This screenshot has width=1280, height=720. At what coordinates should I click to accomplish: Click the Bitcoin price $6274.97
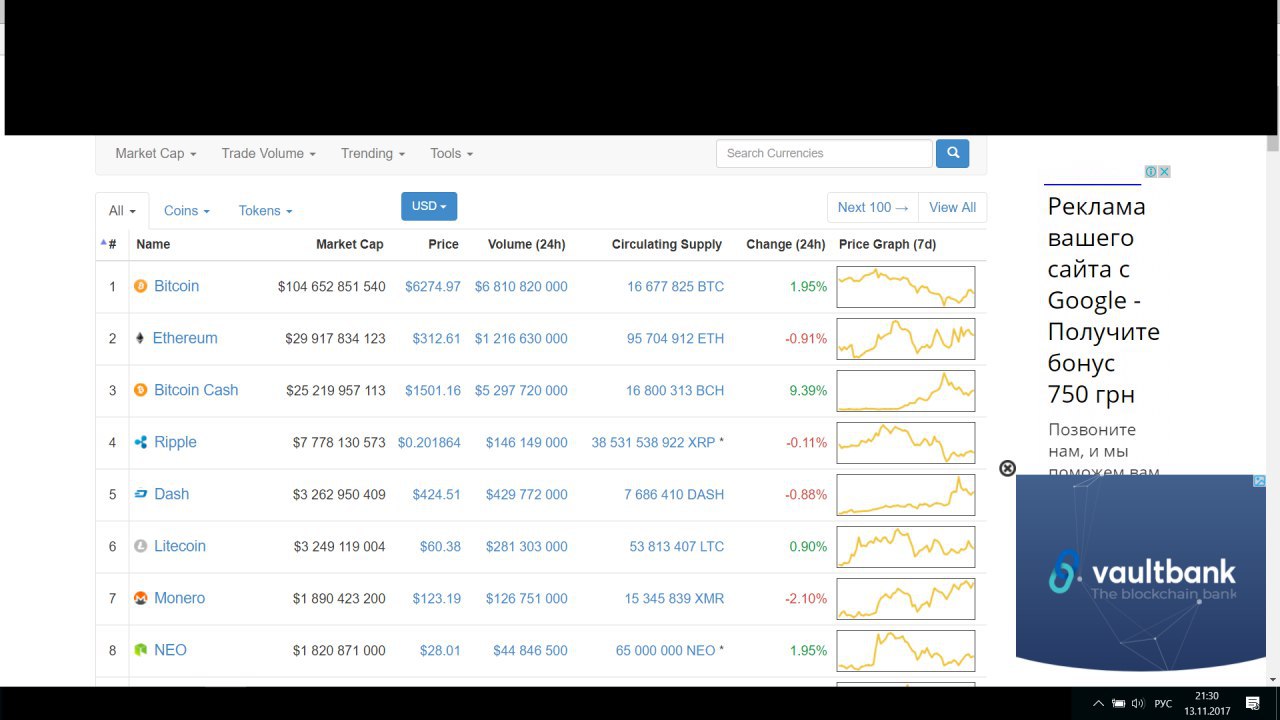(x=433, y=286)
